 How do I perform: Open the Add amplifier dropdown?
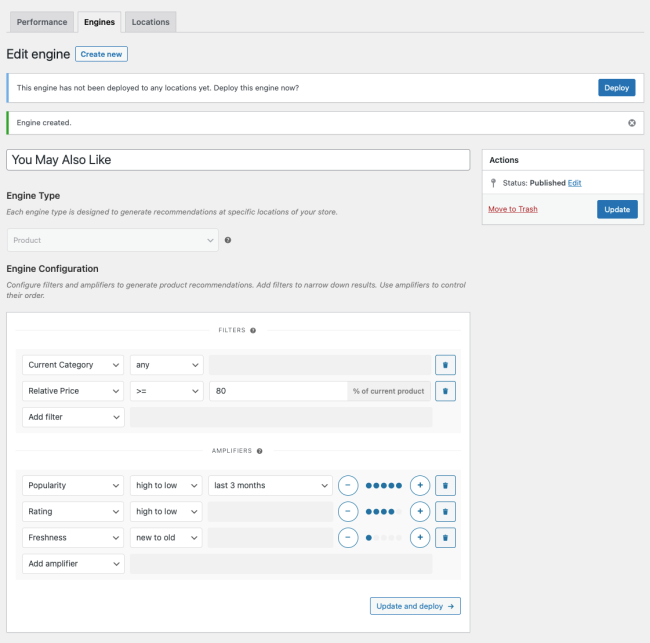click(73, 563)
